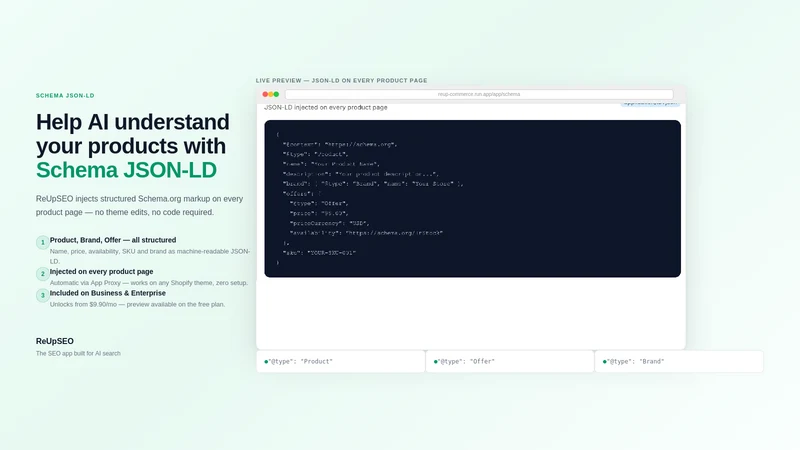Select the "@type": "Brand" chip
The height and width of the screenshot is (450, 800).
[679, 361]
